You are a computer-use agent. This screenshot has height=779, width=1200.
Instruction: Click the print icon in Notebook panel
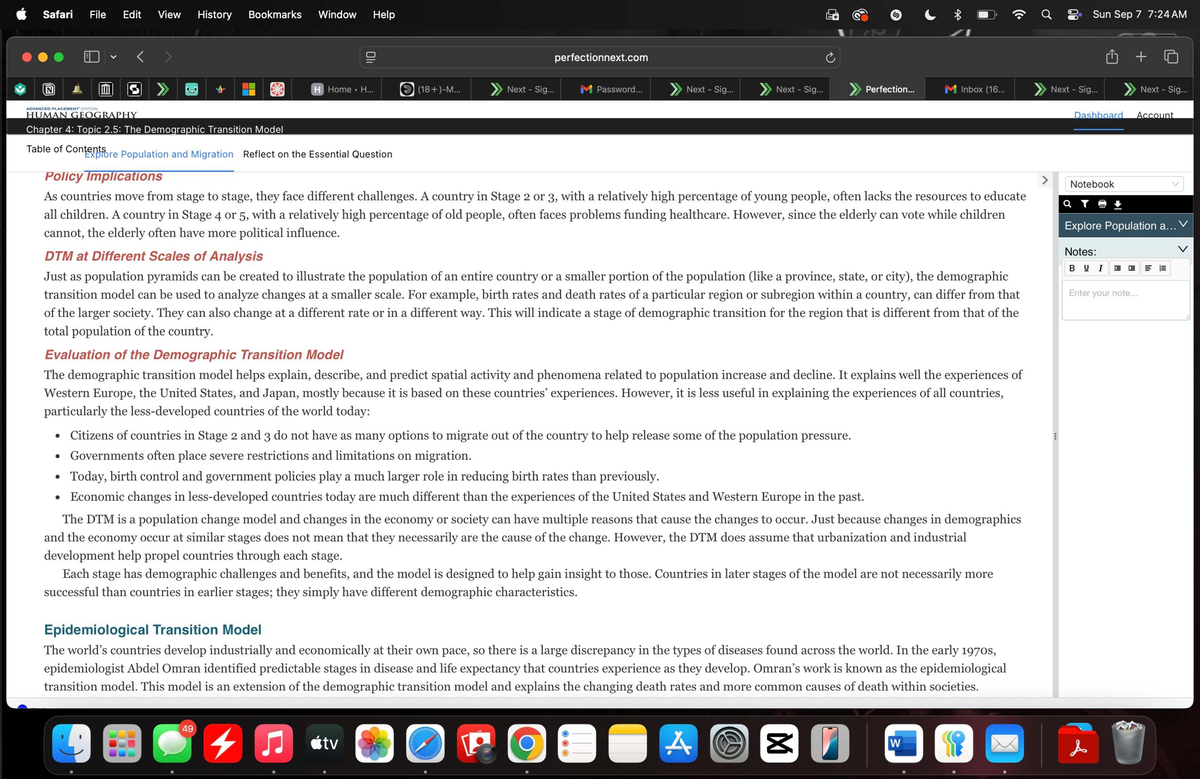(1102, 203)
